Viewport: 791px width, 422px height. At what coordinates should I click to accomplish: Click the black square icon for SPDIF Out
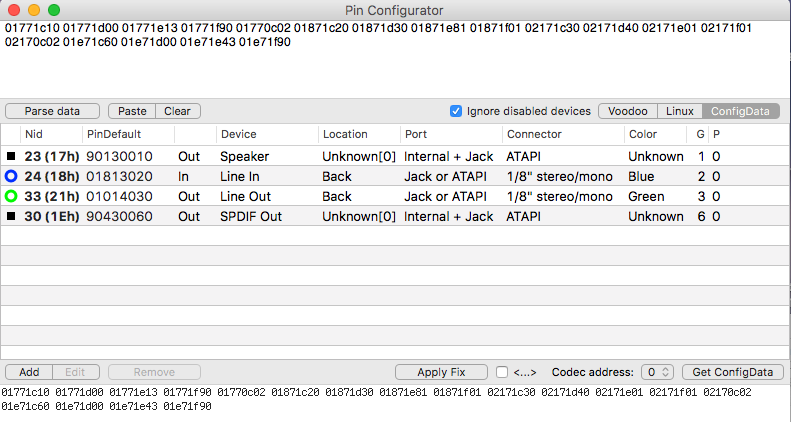(x=11, y=216)
